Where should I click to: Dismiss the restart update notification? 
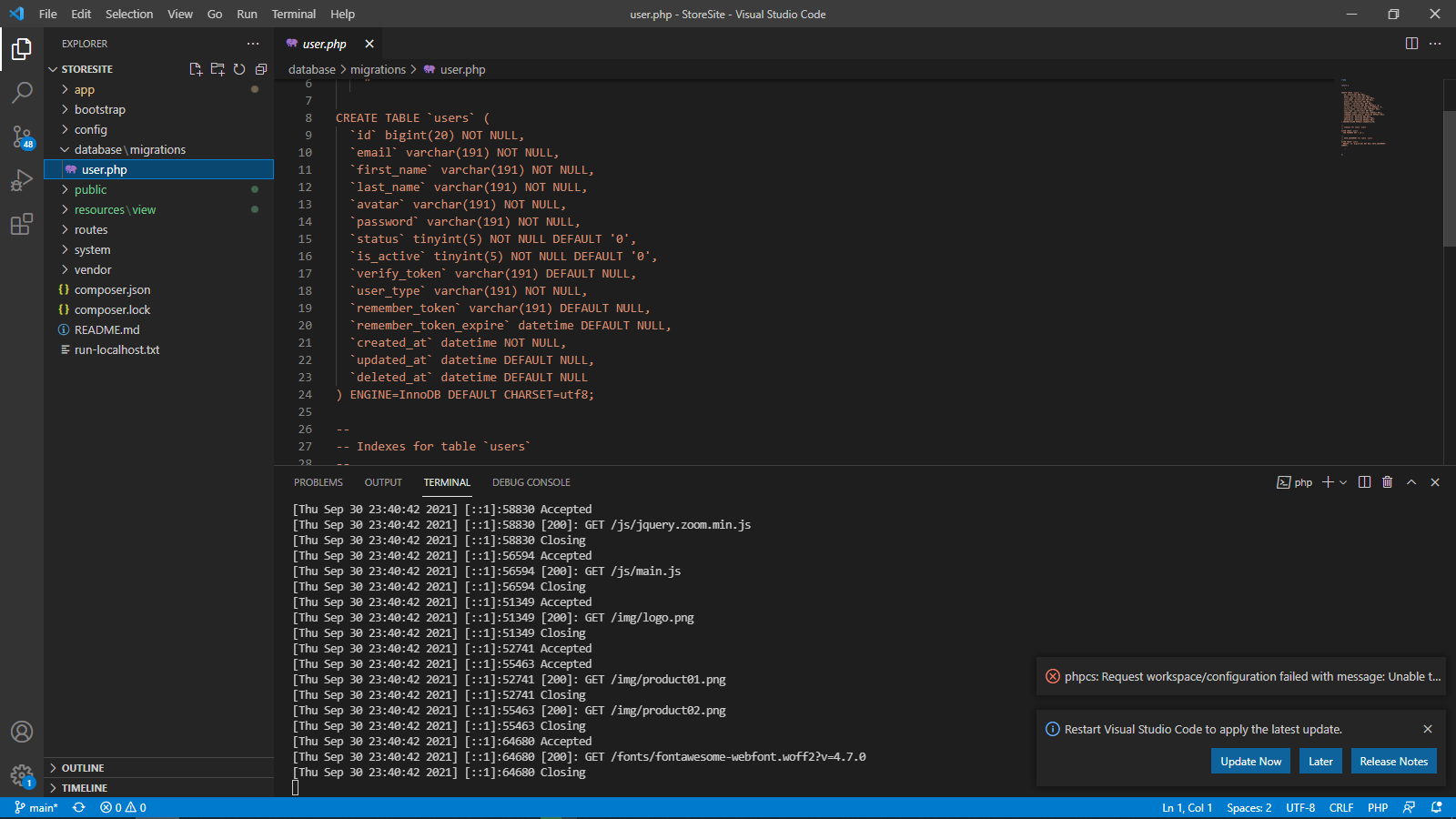click(x=1428, y=729)
